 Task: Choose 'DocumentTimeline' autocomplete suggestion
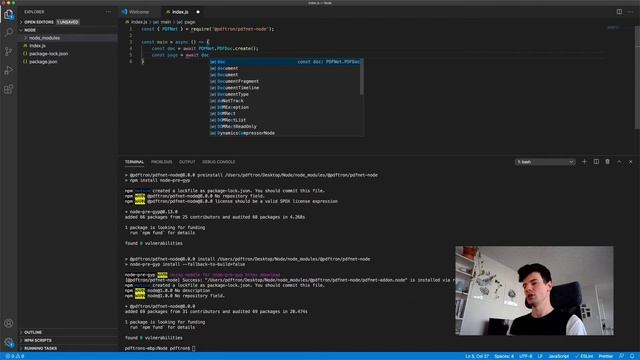point(285,88)
